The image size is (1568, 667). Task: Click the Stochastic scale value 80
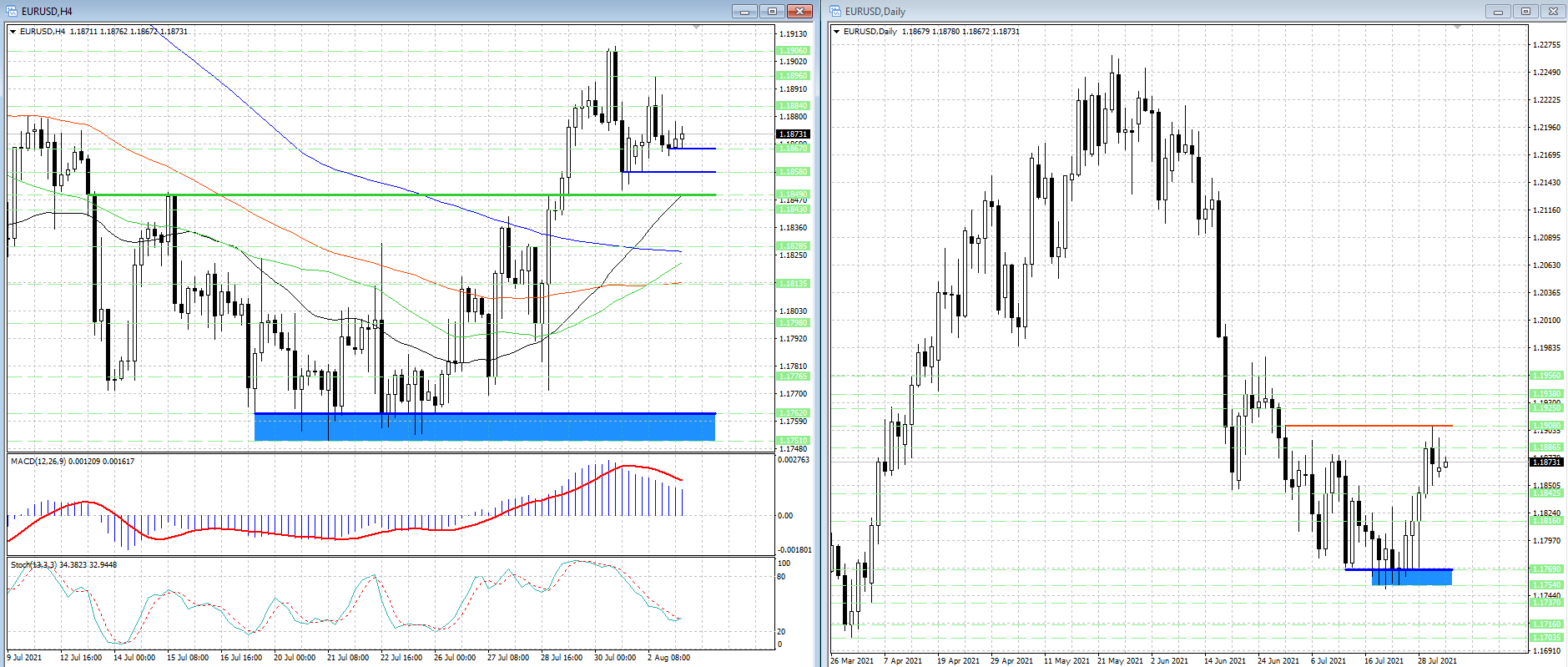tap(782, 577)
